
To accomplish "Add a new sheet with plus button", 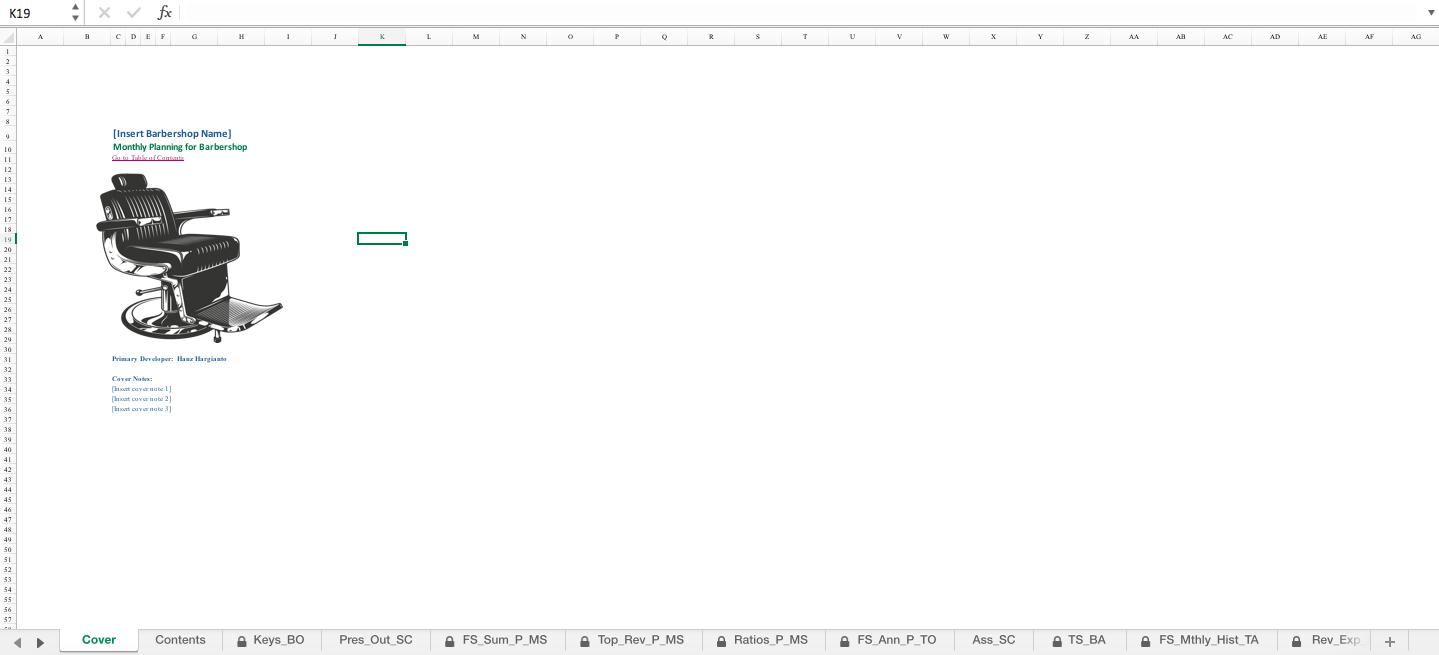I will (1389, 641).
